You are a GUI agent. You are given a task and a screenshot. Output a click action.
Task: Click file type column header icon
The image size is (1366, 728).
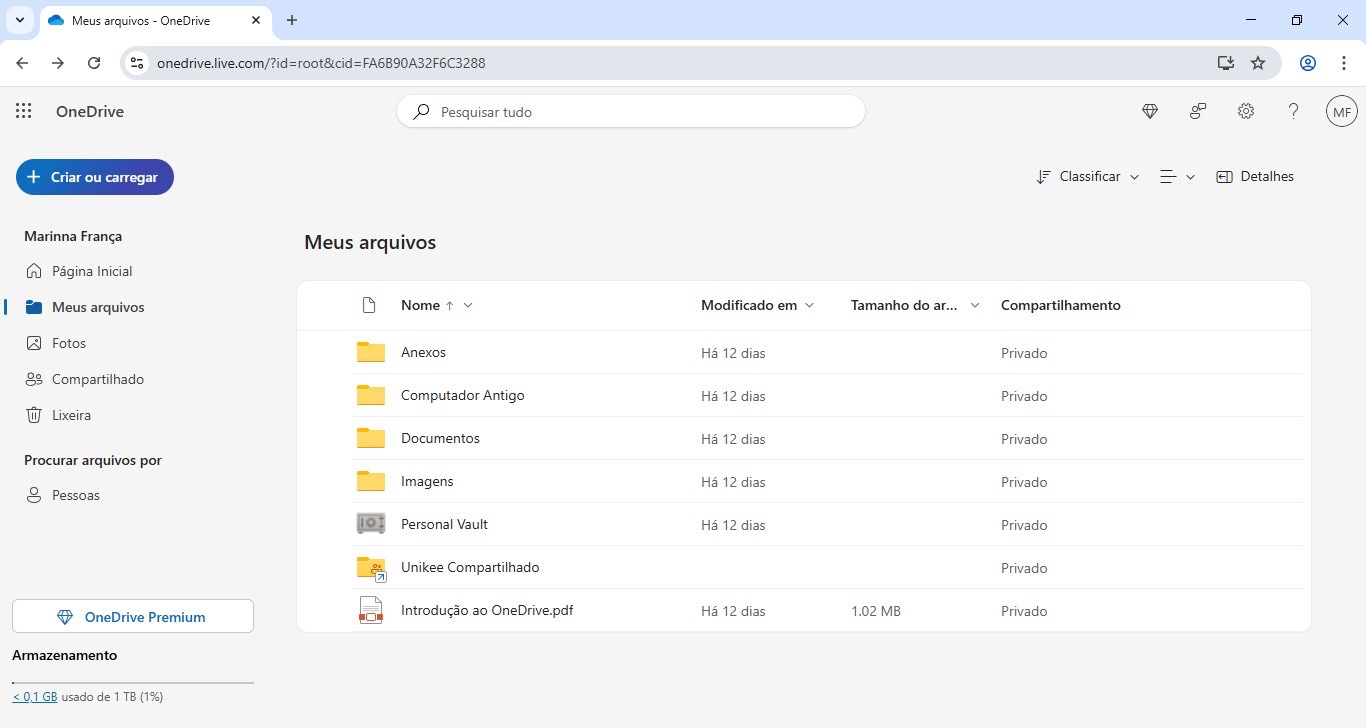point(369,305)
